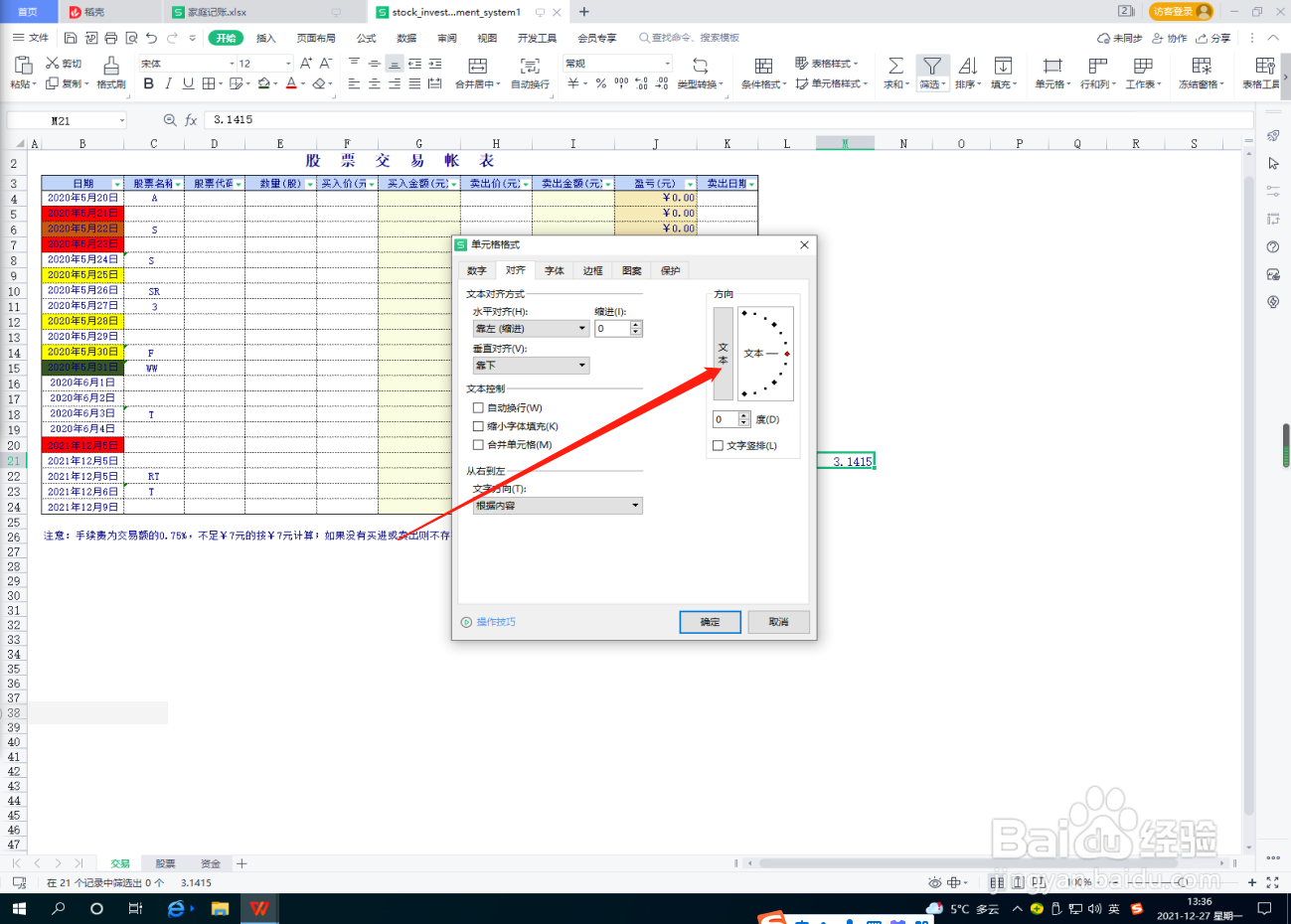This screenshot has width=1291, height=924.
Task: Click the increase font size icon
Action: (x=306, y=63)
